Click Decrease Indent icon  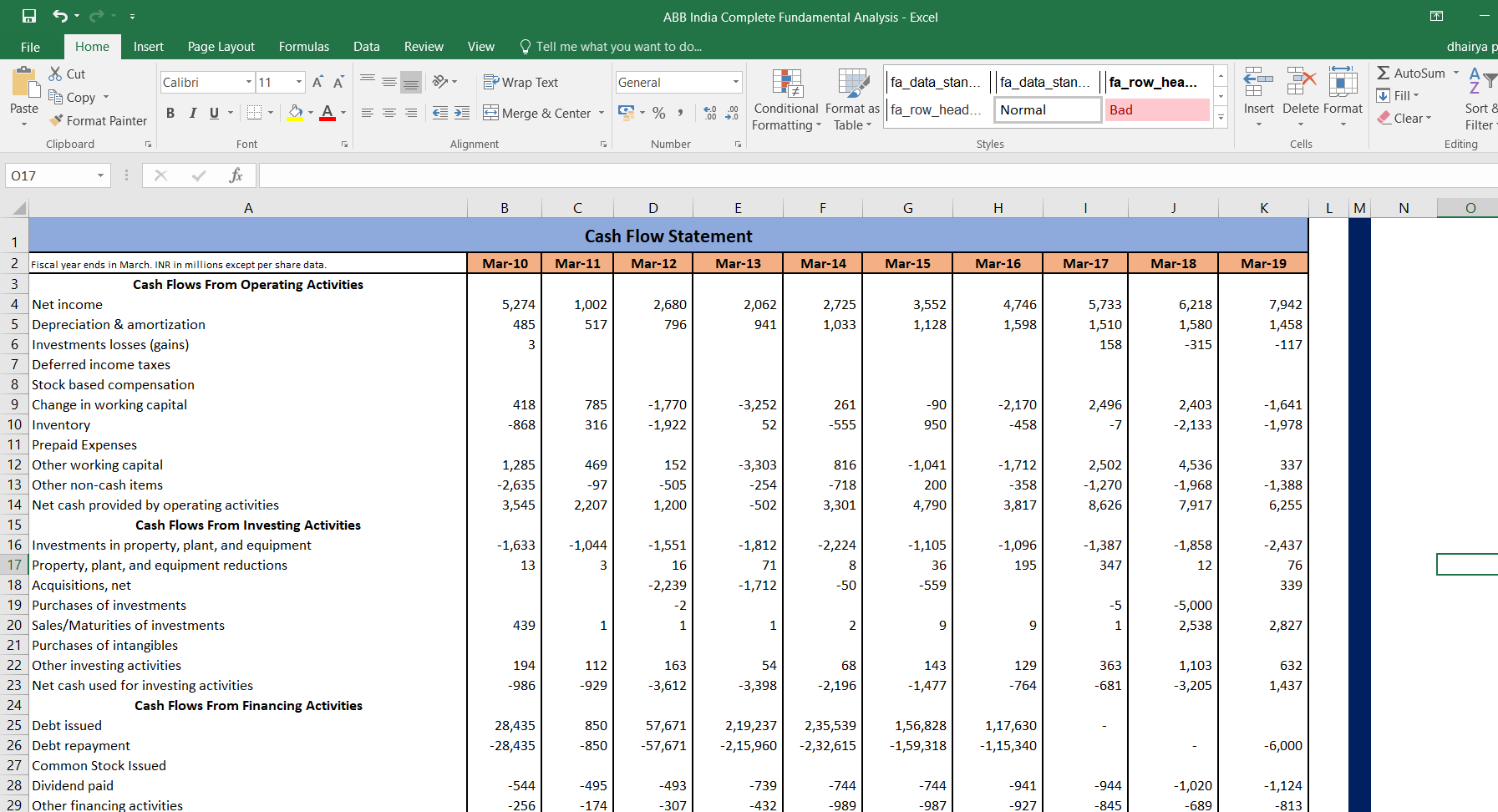pyautogui.click(x=439, y=113)
